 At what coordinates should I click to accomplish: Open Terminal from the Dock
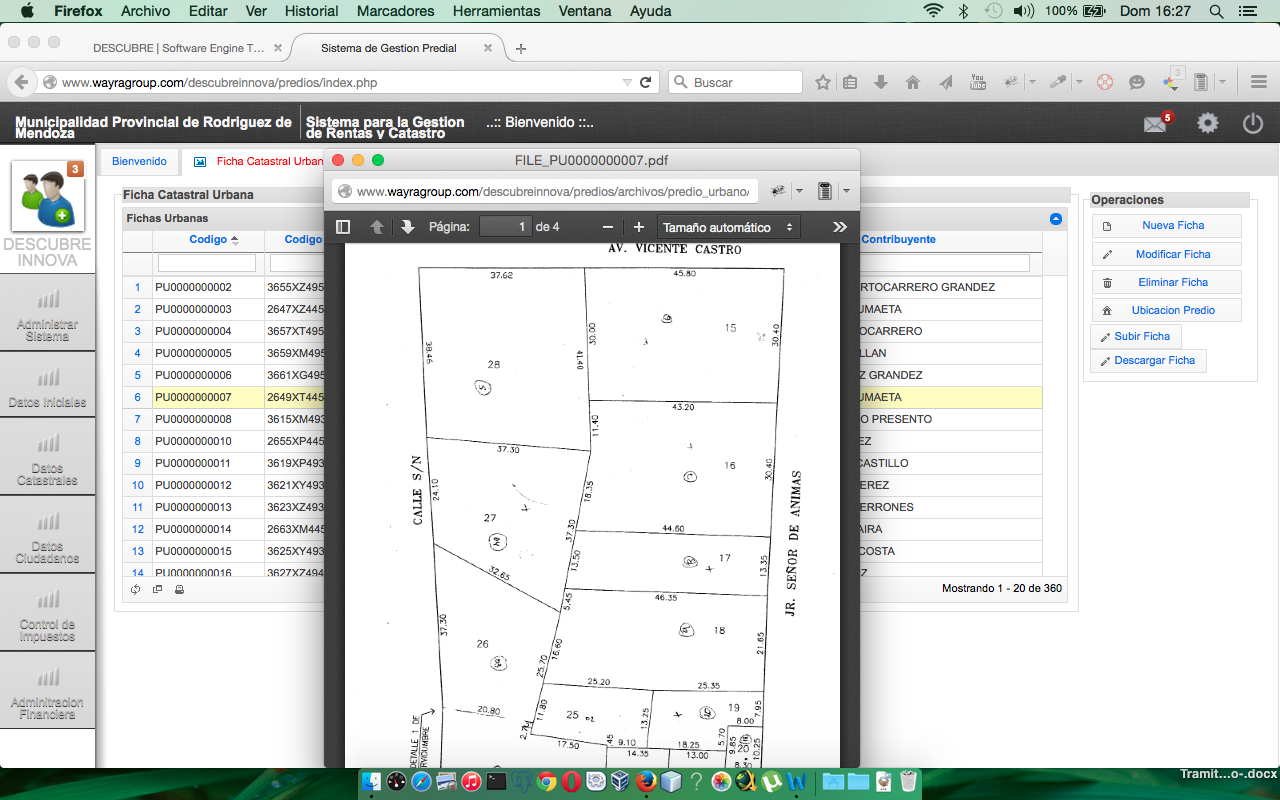tap(496, 782)
